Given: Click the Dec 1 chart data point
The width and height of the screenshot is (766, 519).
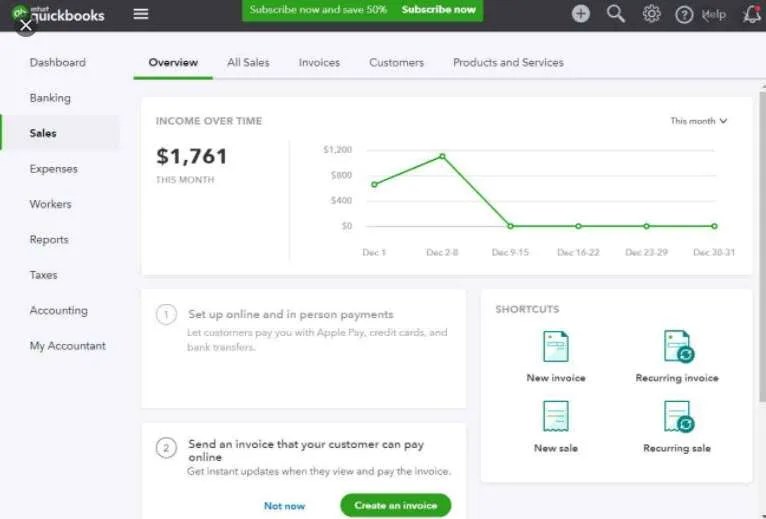Looking at the screenshot, I should coord(374,185).
